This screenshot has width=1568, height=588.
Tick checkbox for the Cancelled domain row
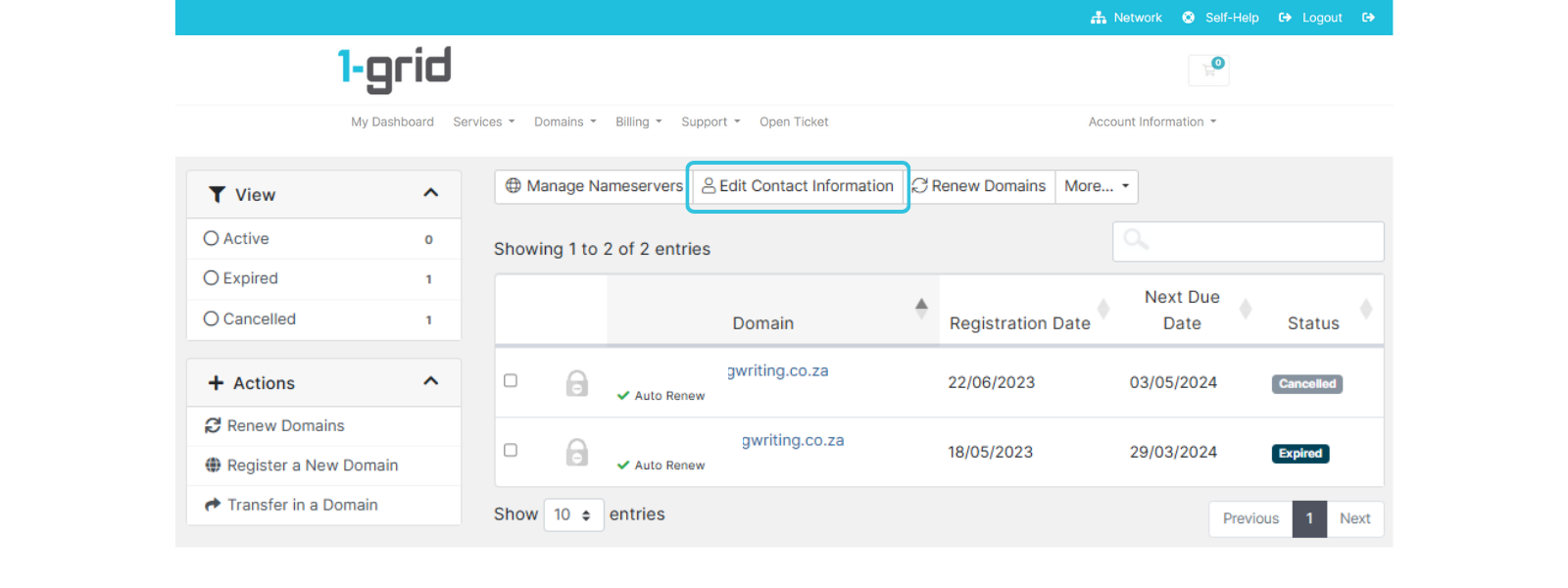coord(511,381)
